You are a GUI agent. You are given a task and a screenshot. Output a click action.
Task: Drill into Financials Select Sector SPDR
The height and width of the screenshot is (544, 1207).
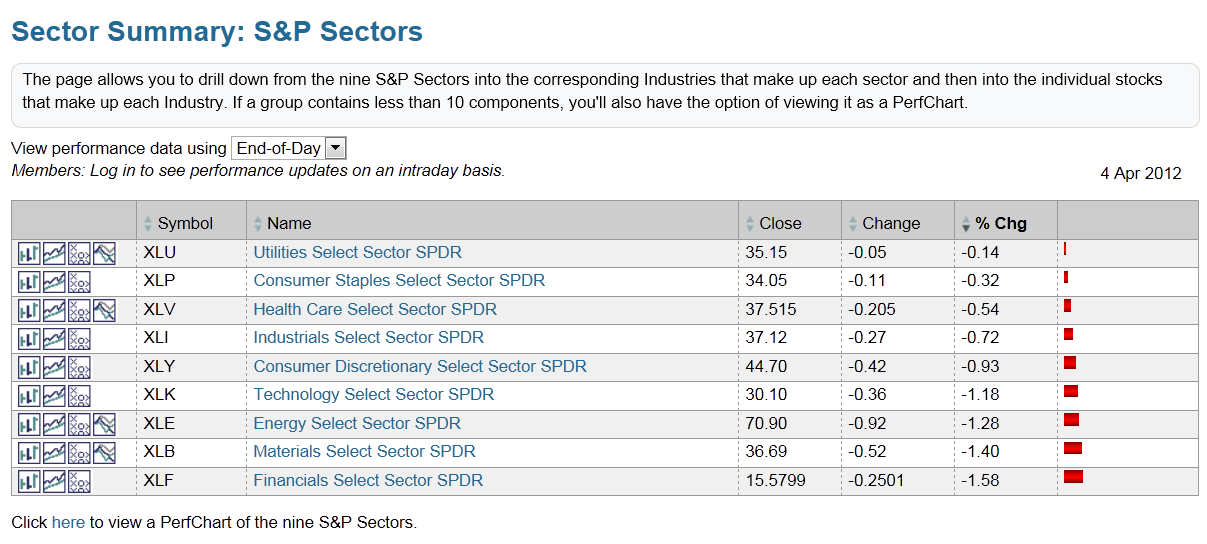click(368, 481)
